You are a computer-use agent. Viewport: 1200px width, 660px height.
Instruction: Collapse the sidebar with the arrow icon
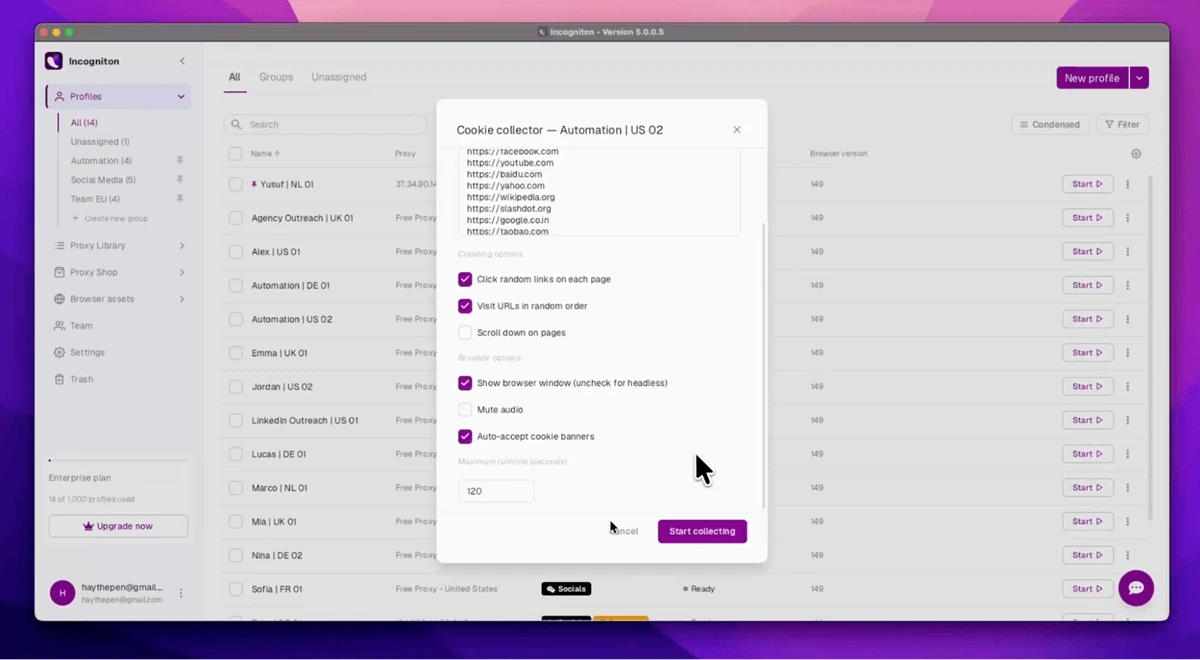[x=182, y=61]
